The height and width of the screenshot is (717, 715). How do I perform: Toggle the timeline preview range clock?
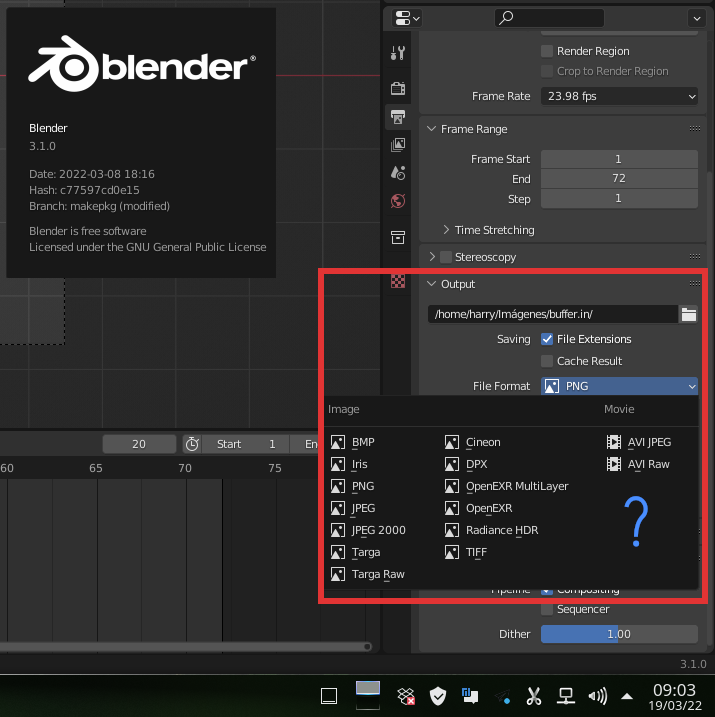(192, 444)
